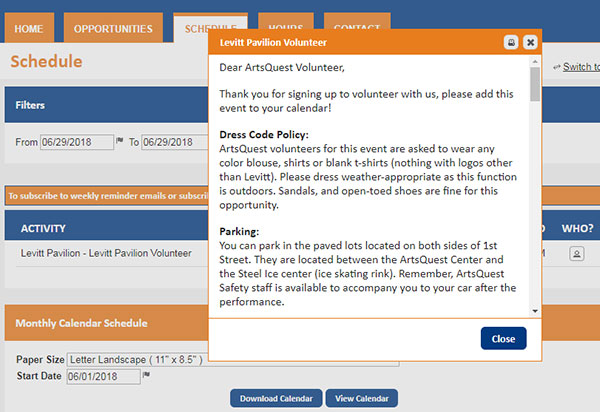Switch to the OPPORTUNITIES tab
This screenshot has width=600, height=412.
click(113, 28)
